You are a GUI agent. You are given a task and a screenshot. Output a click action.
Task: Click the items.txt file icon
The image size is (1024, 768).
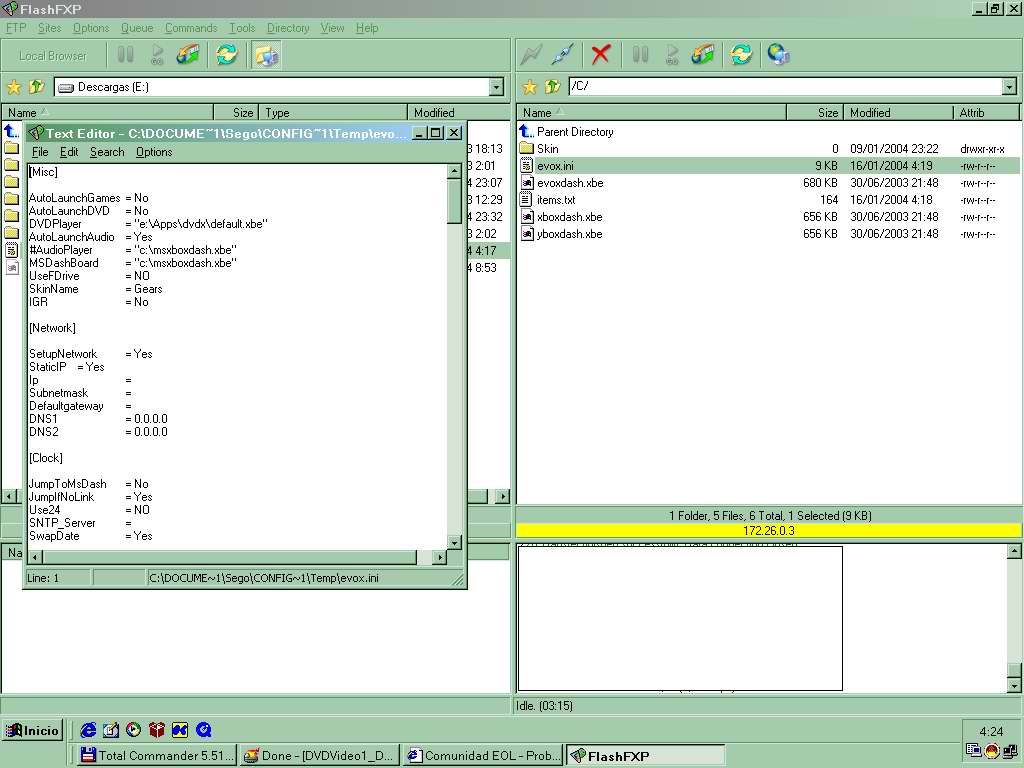pyautogui.click(x=526, y=200)
